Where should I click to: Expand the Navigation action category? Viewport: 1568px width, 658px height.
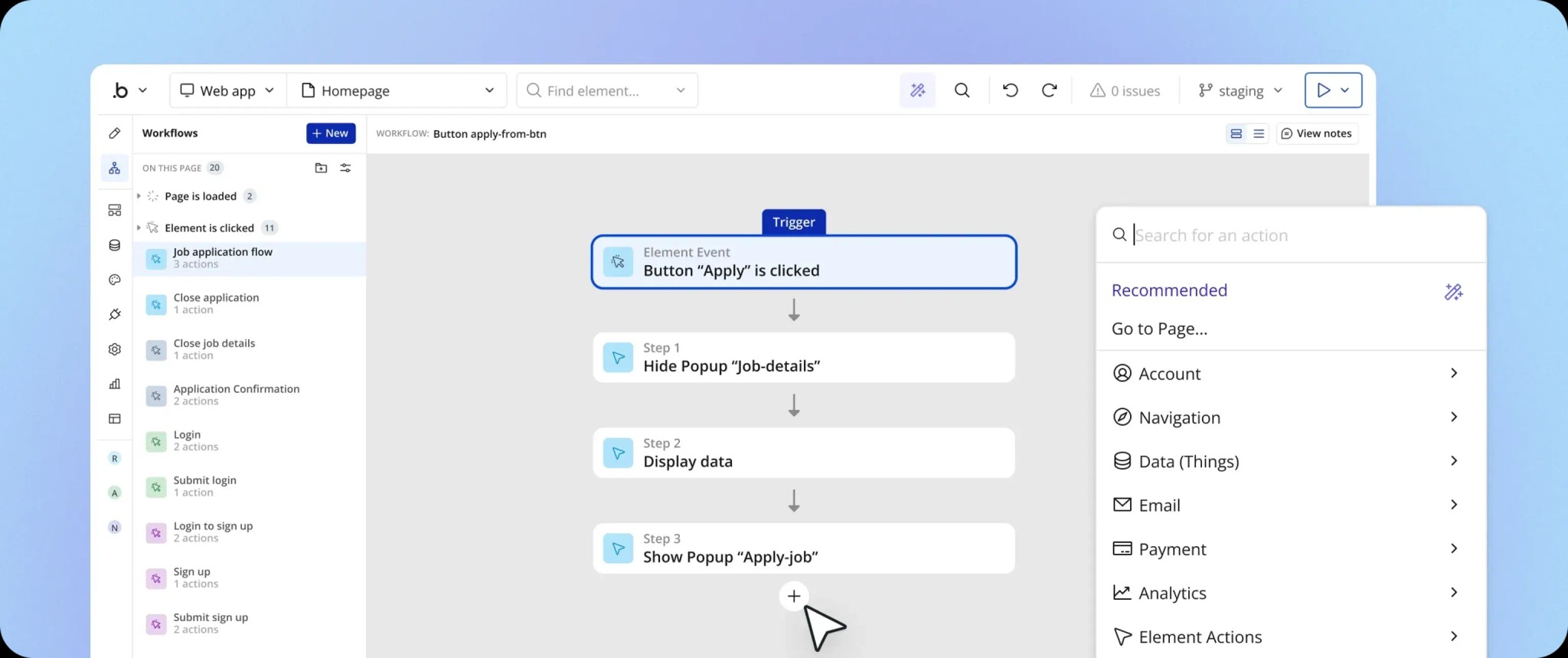click(1291, 417)
